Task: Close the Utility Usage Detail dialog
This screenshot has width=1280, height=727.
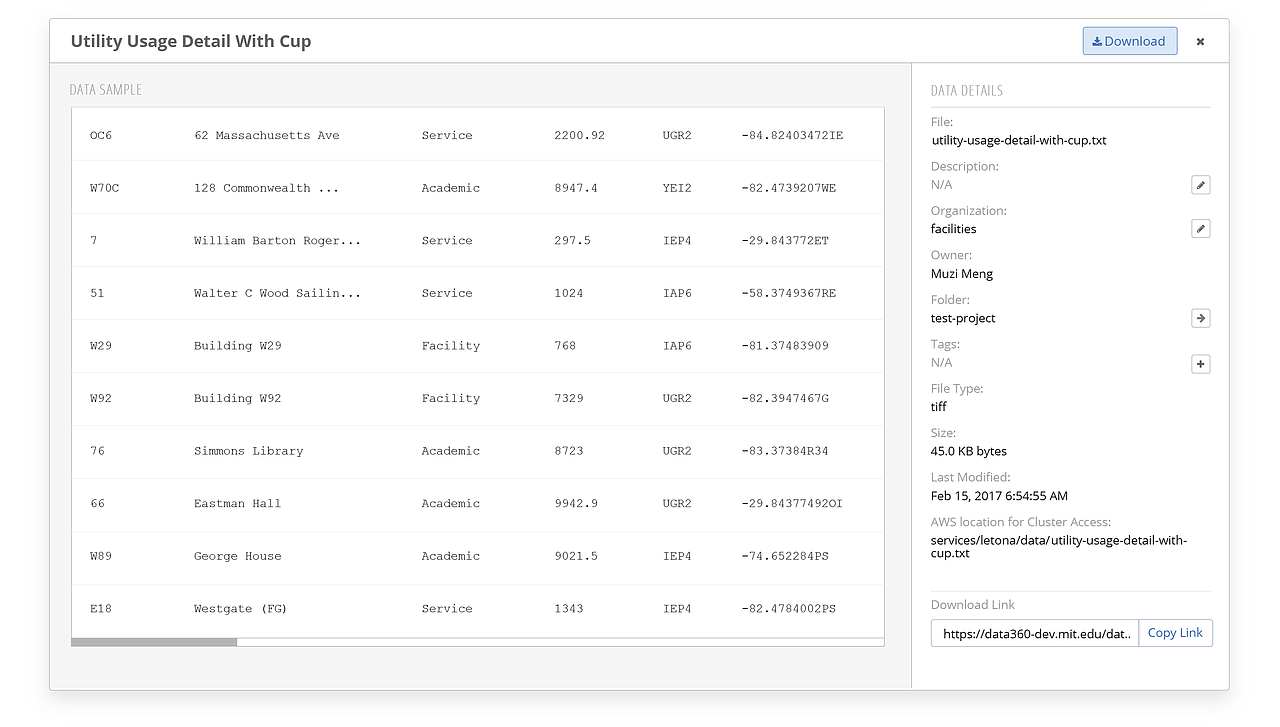Action: pos(1200,42)
